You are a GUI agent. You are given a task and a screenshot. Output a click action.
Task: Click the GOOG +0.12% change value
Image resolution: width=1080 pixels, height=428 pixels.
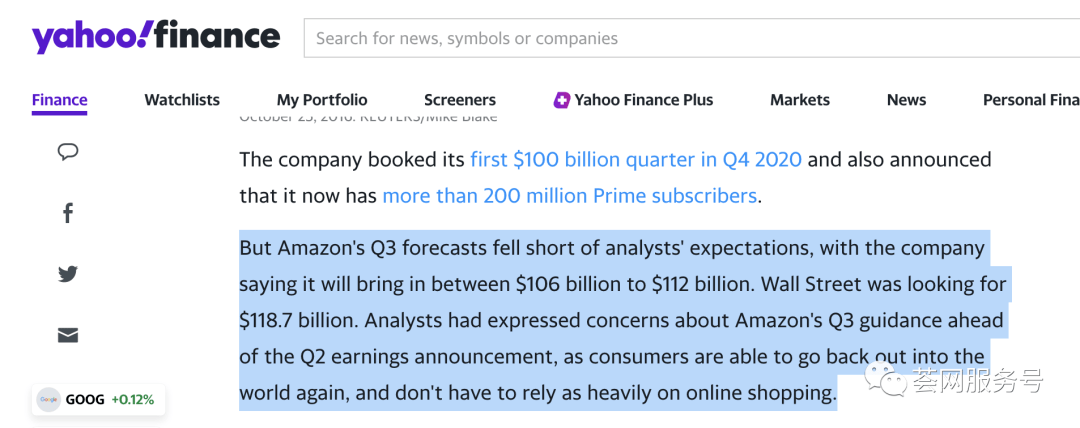click(132, 399)
